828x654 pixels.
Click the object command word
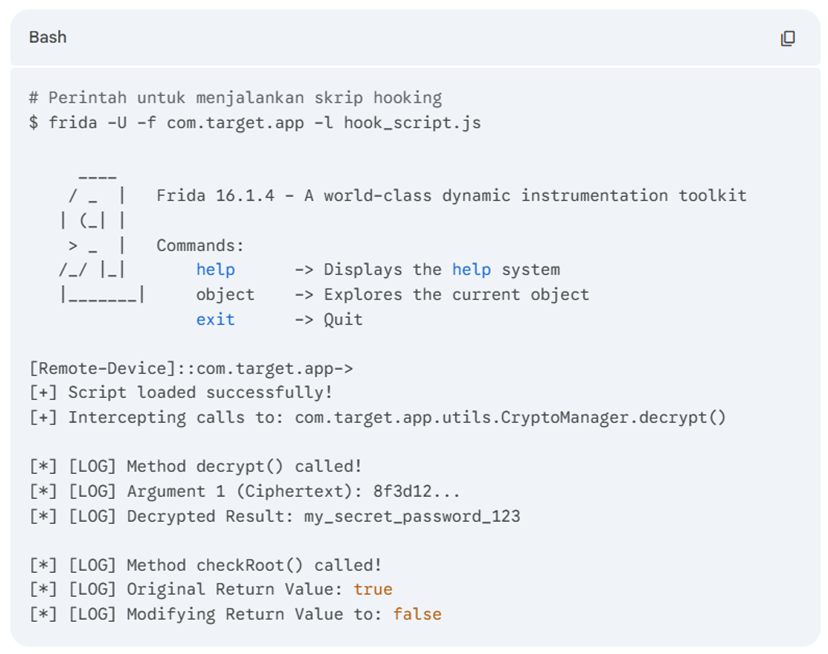pyautogui.click(x=225, y=295)
